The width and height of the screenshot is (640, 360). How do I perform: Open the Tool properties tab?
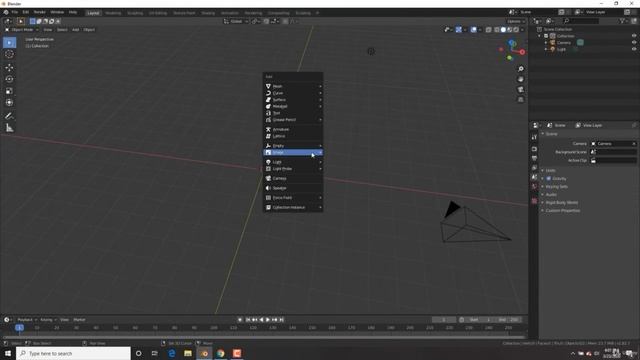click(x=534, y=138)
